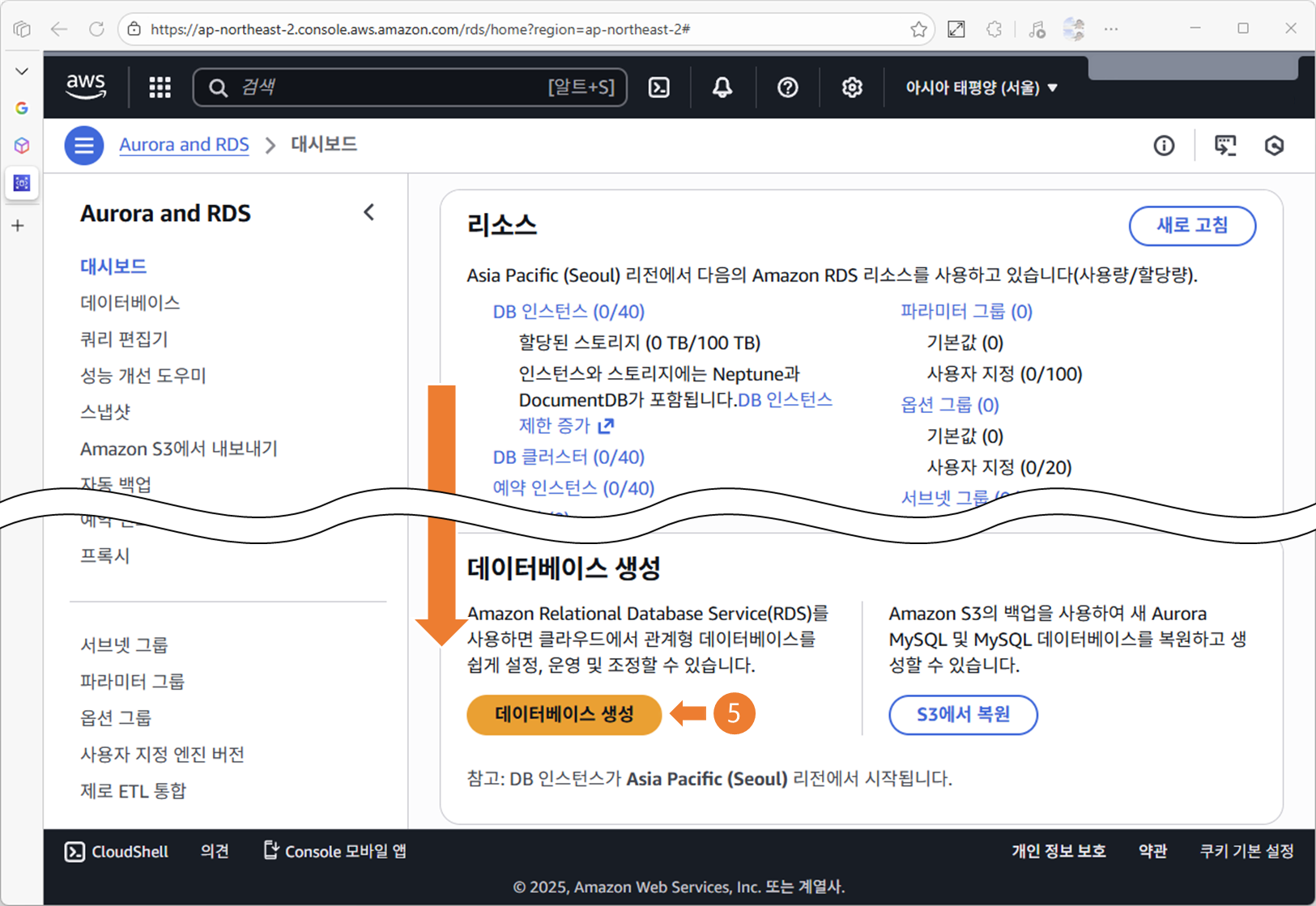Select 대시보드 in the side navigation
The image size is (1316, 906).
tap(113, 266)
